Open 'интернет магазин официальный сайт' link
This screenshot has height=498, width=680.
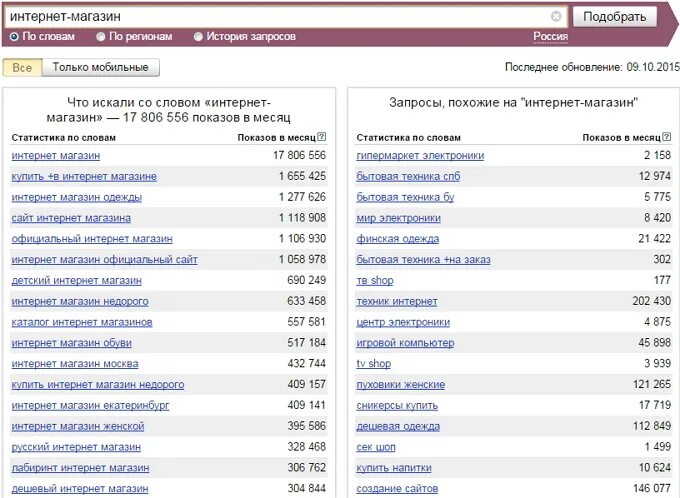coord(105,259)
